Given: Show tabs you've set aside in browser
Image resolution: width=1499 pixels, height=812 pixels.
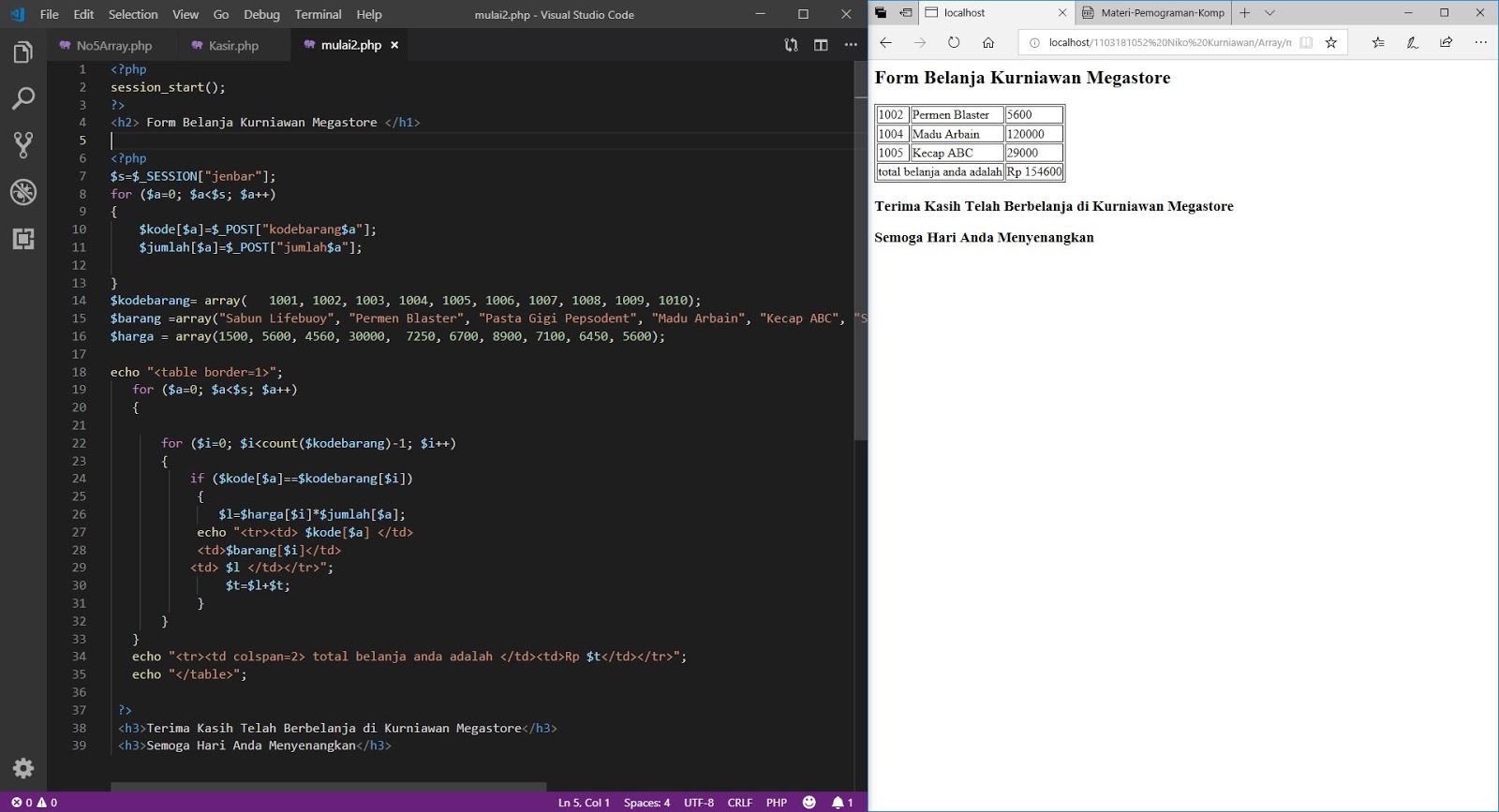Looking at the screenshot, I should [881, 12].
